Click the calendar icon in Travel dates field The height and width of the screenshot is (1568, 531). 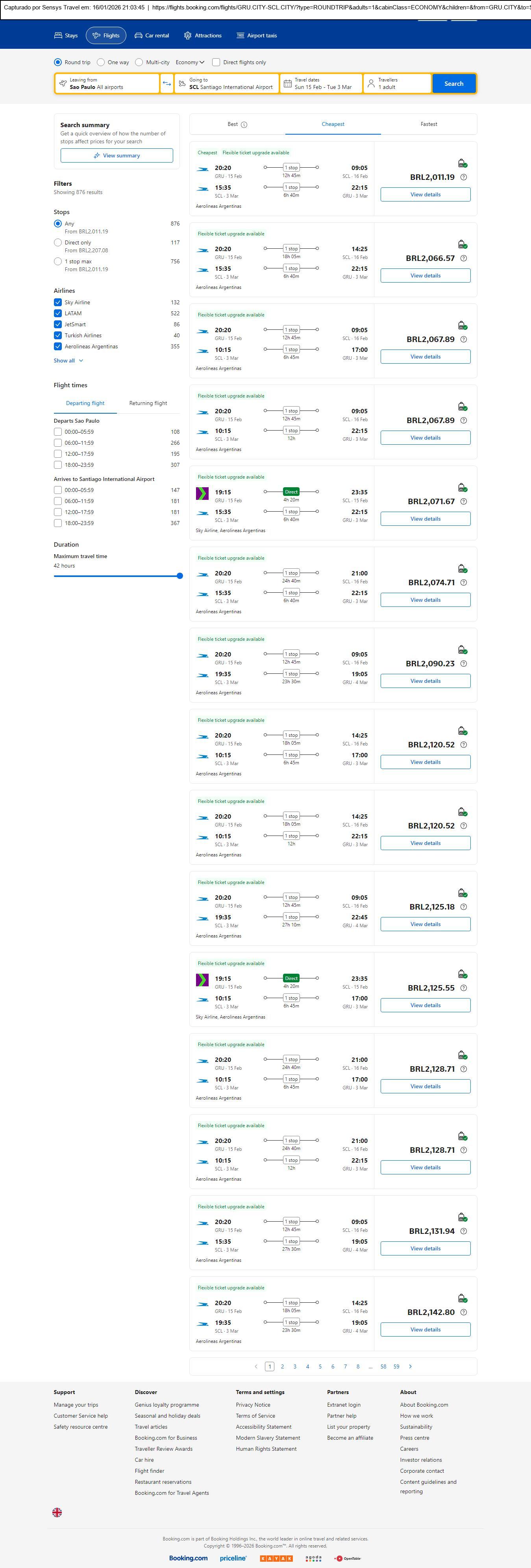287,83
